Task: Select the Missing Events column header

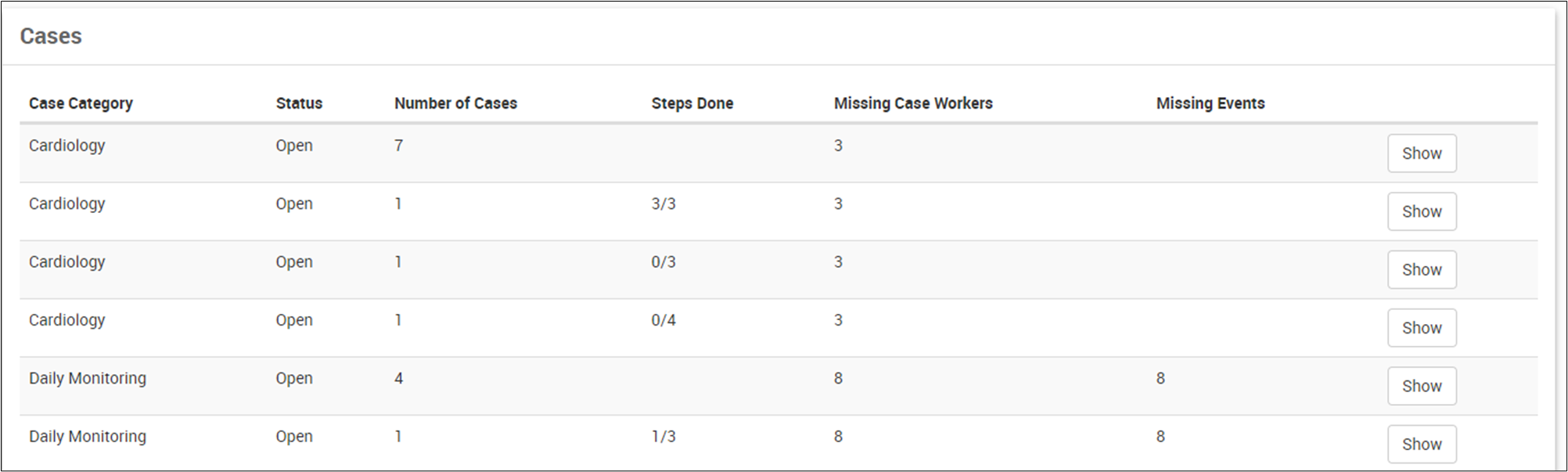Action: (x=1210, y=103)
